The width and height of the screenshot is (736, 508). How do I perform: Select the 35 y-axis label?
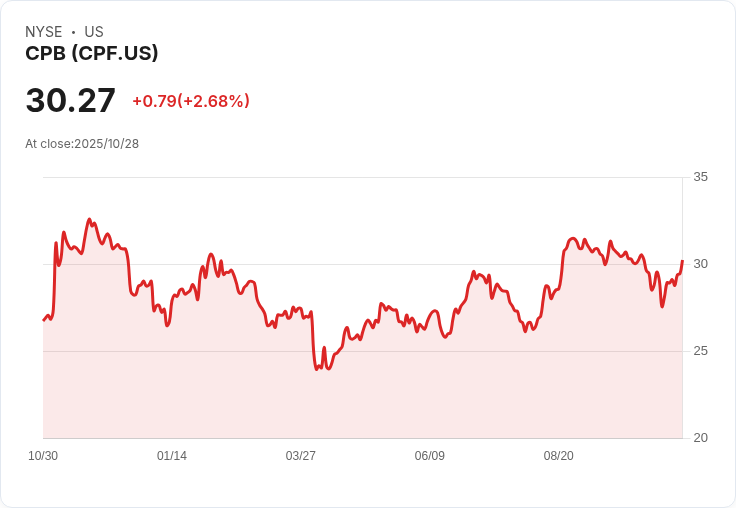point(700,177)
